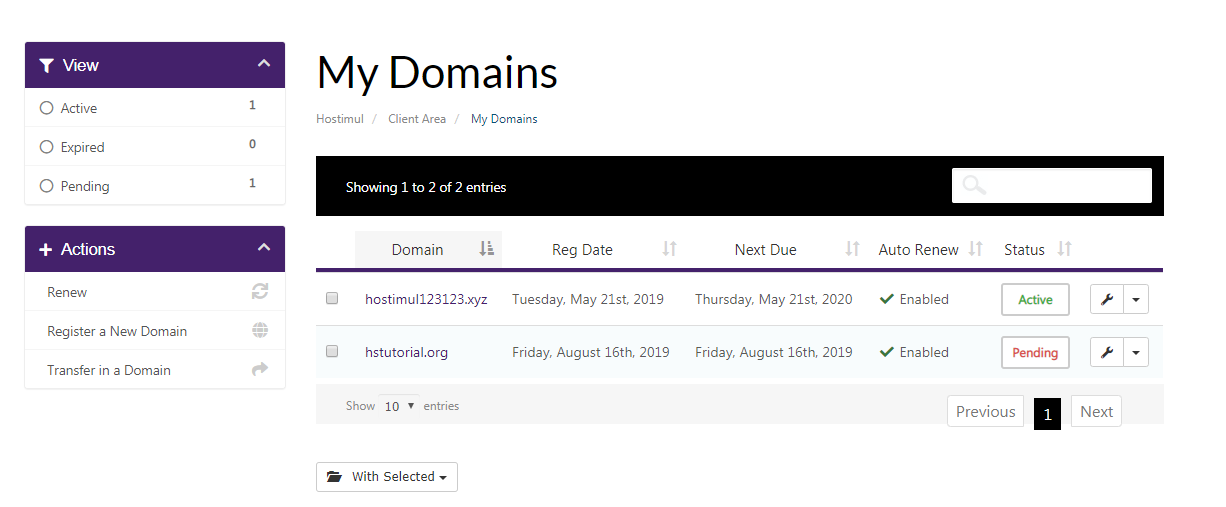The height and width of the screenshot is (507, 1226).
Task: Click the Renew refresh icon
Action: [260, 292]
